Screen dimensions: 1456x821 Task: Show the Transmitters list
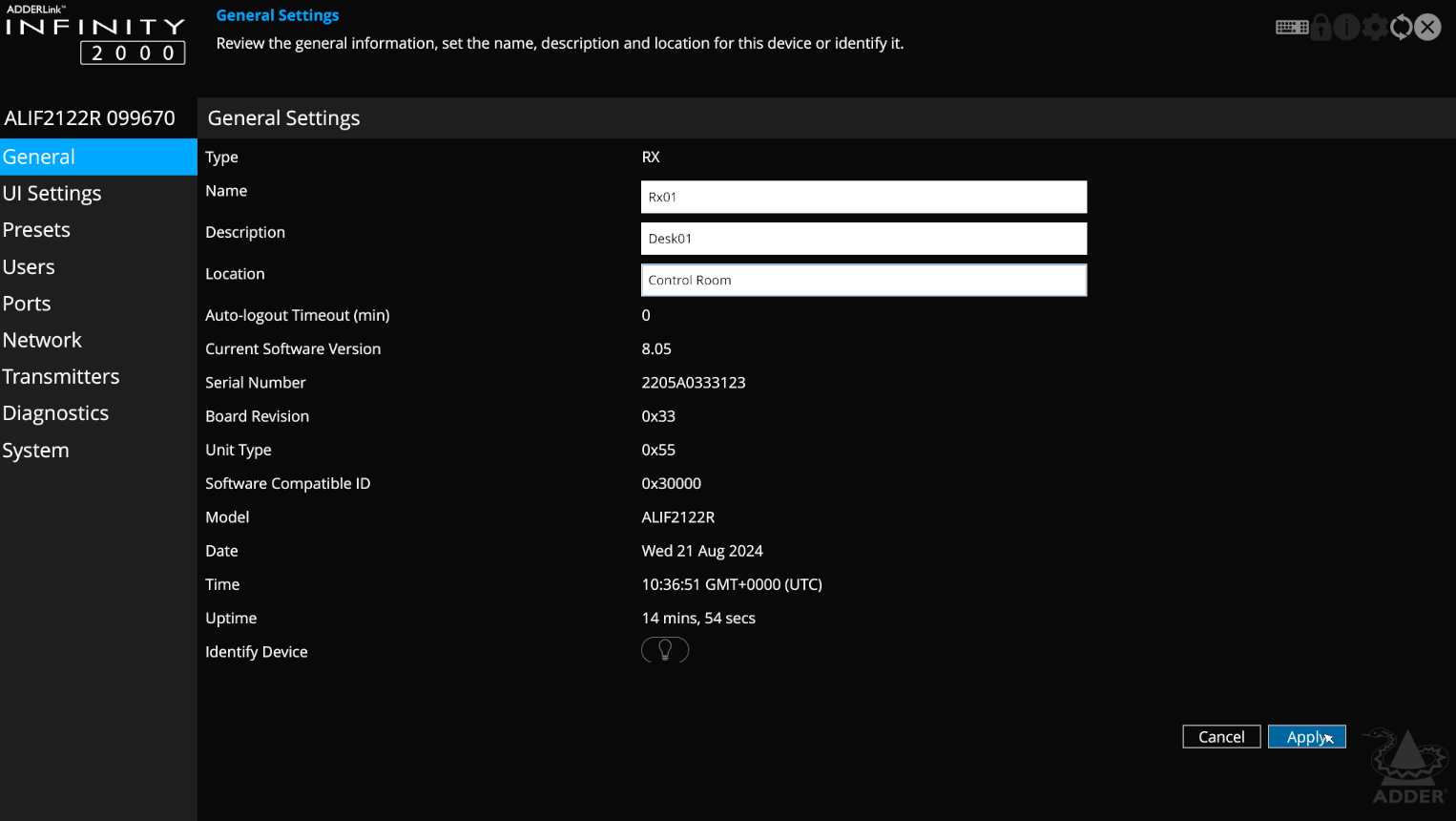[x=61, y=377]
